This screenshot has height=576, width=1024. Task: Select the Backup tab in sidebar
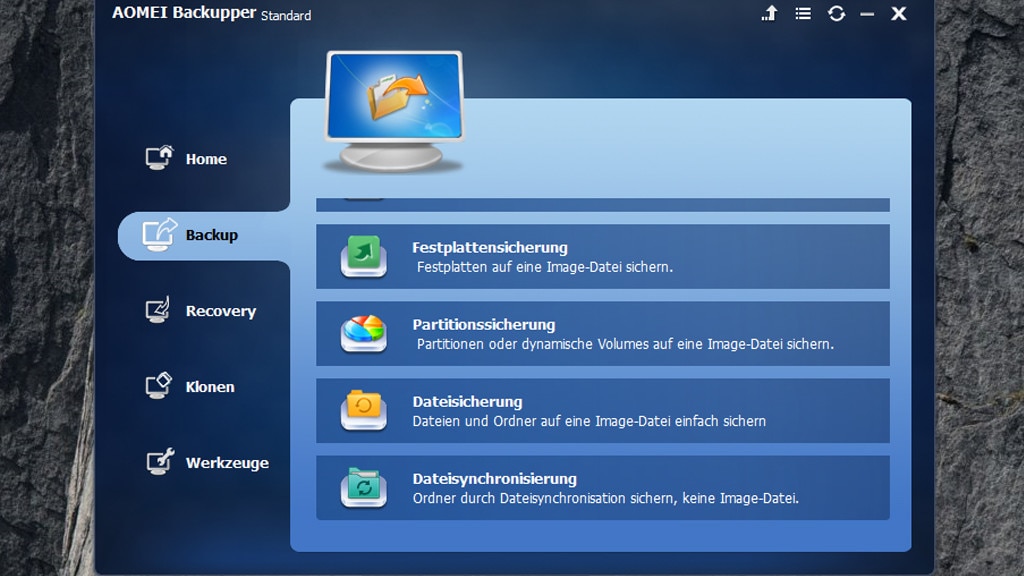204,236
